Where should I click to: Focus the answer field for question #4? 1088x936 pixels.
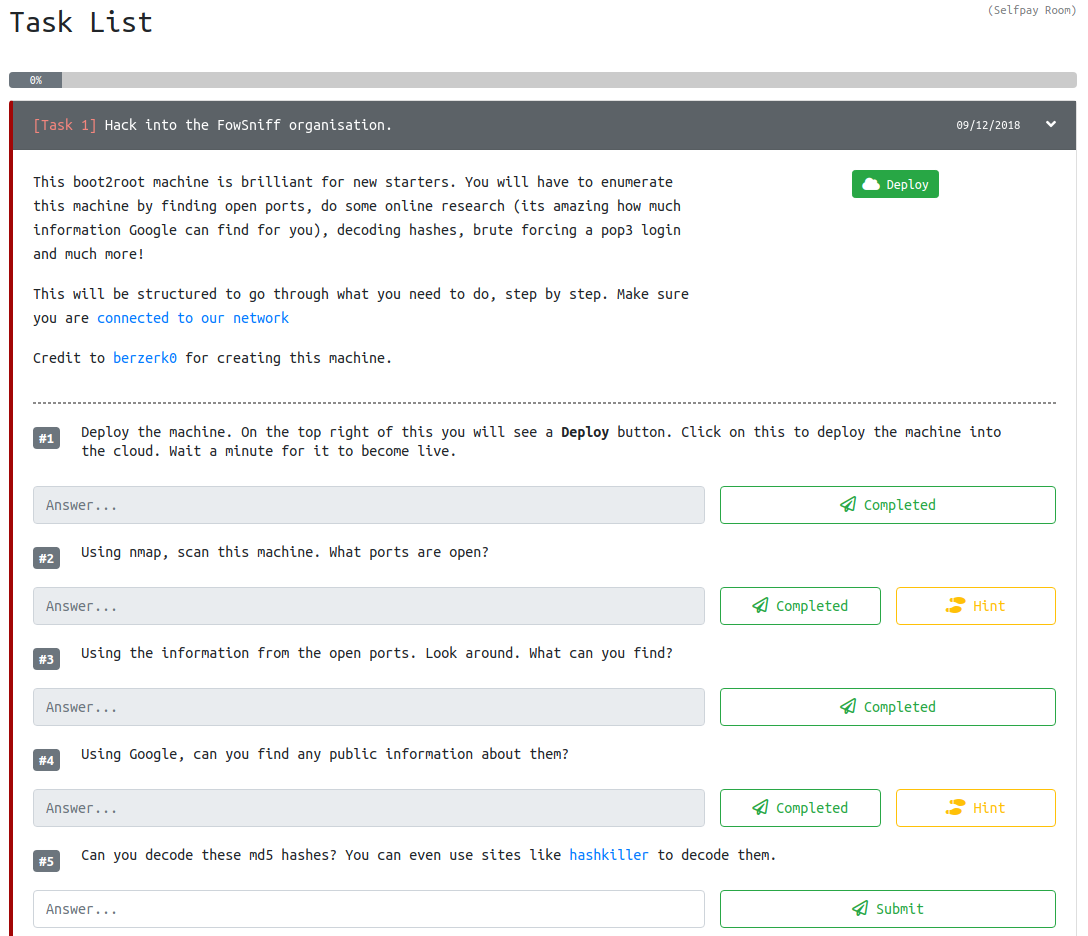tap(368, 808)
